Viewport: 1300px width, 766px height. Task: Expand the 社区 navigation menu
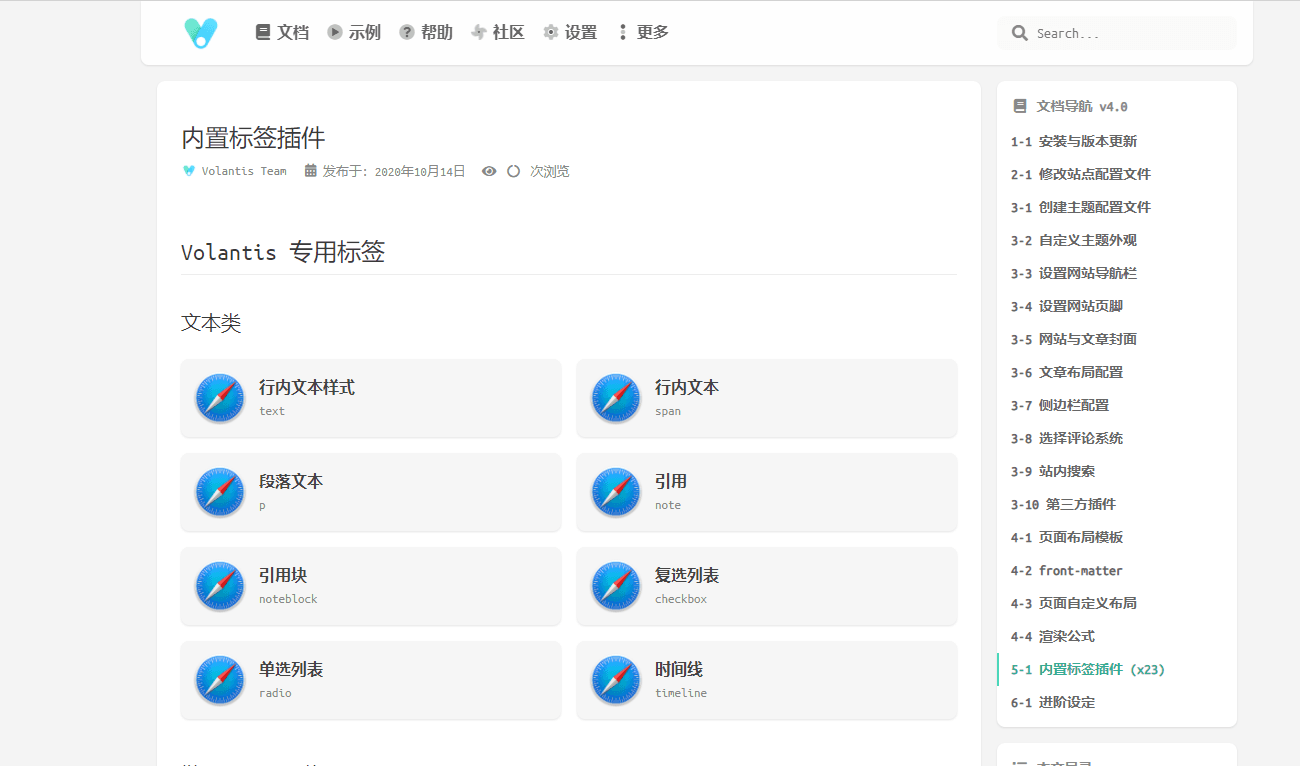(497, 32)
